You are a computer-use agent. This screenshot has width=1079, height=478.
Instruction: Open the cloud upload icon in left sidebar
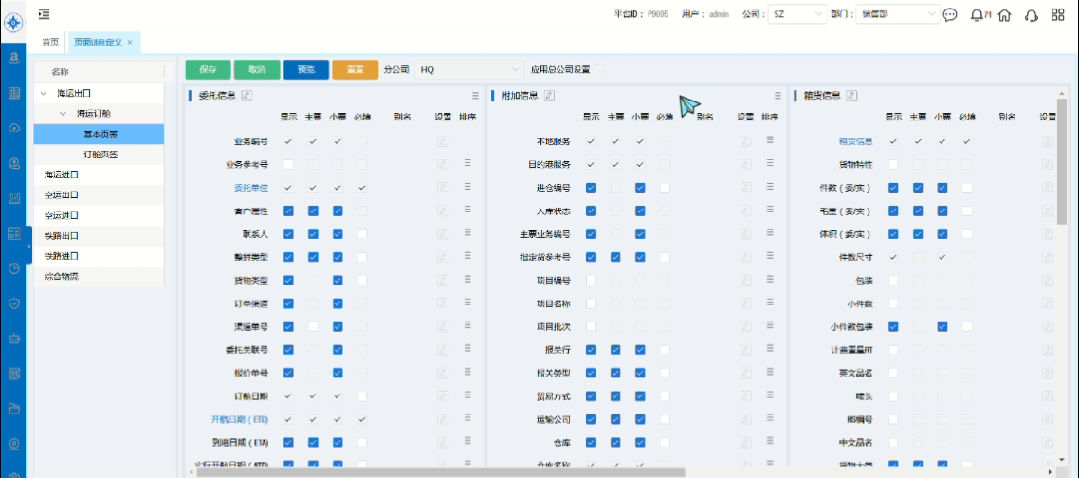13,128
